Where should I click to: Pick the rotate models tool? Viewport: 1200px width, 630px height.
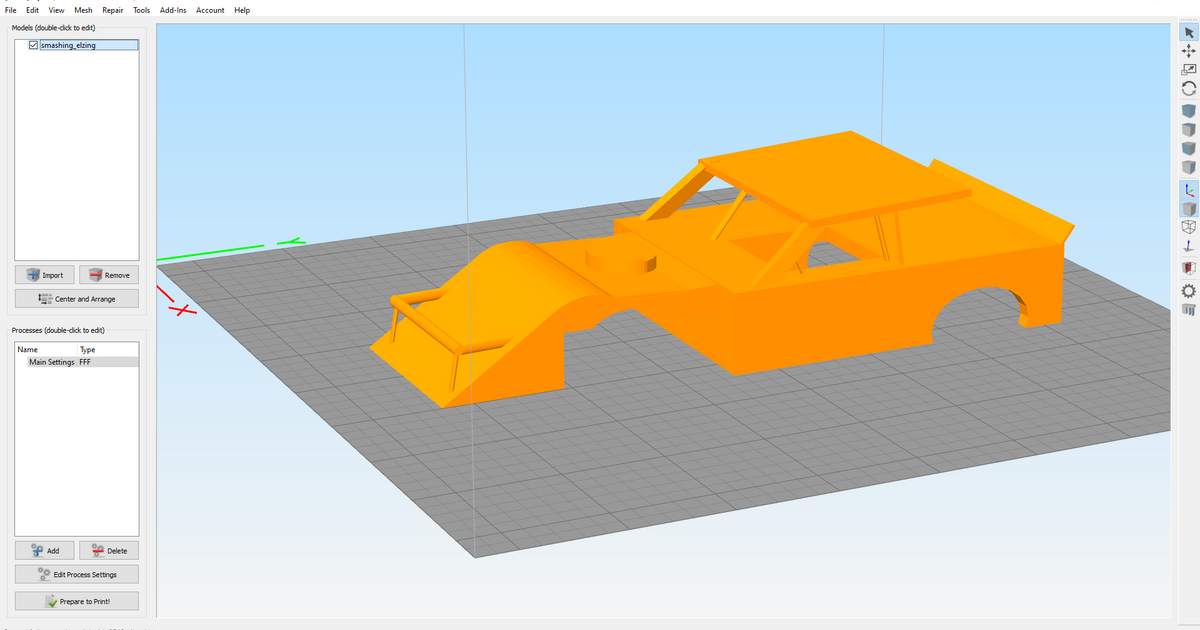[1189, 88]
